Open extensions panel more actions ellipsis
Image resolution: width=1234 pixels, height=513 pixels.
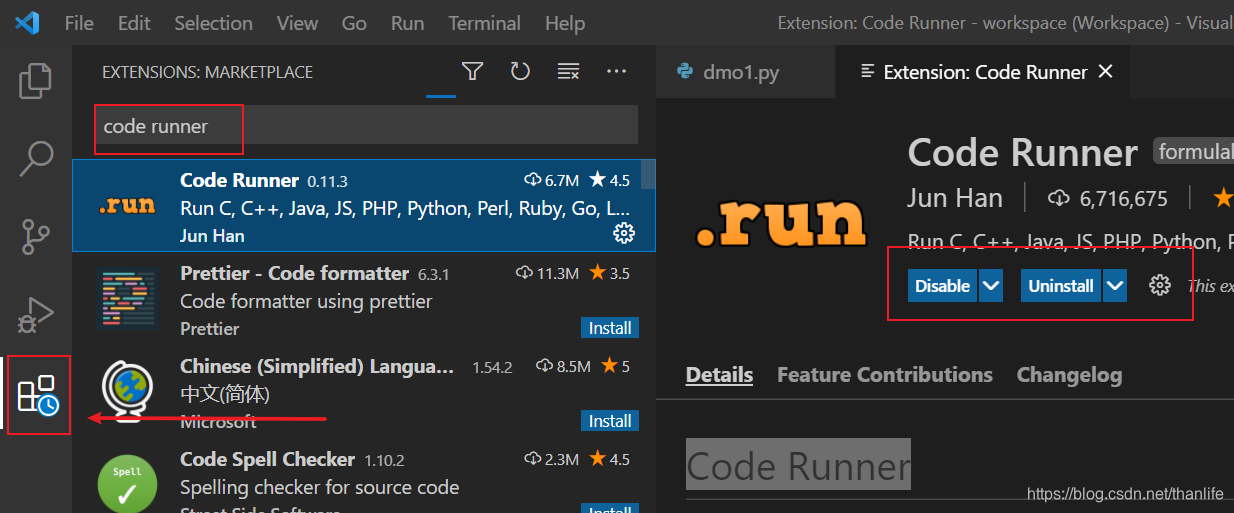[x=617, y=71]
